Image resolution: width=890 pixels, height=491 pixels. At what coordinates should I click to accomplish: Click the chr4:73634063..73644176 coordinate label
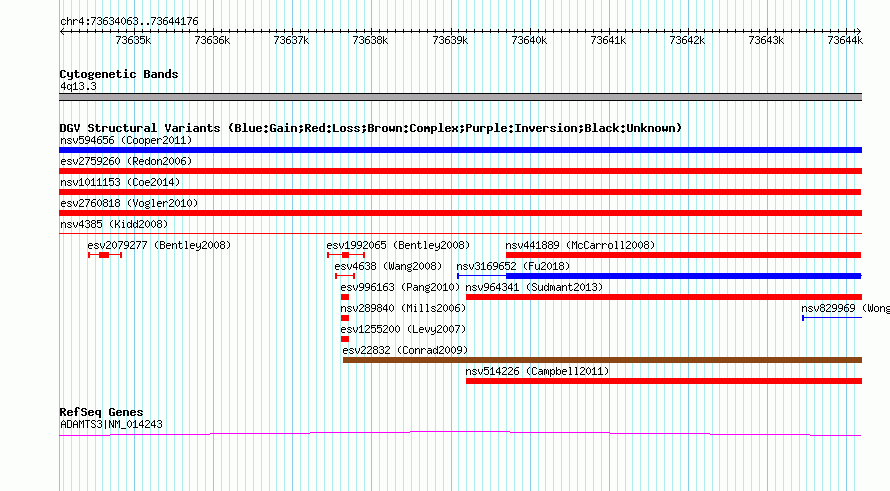129,22
